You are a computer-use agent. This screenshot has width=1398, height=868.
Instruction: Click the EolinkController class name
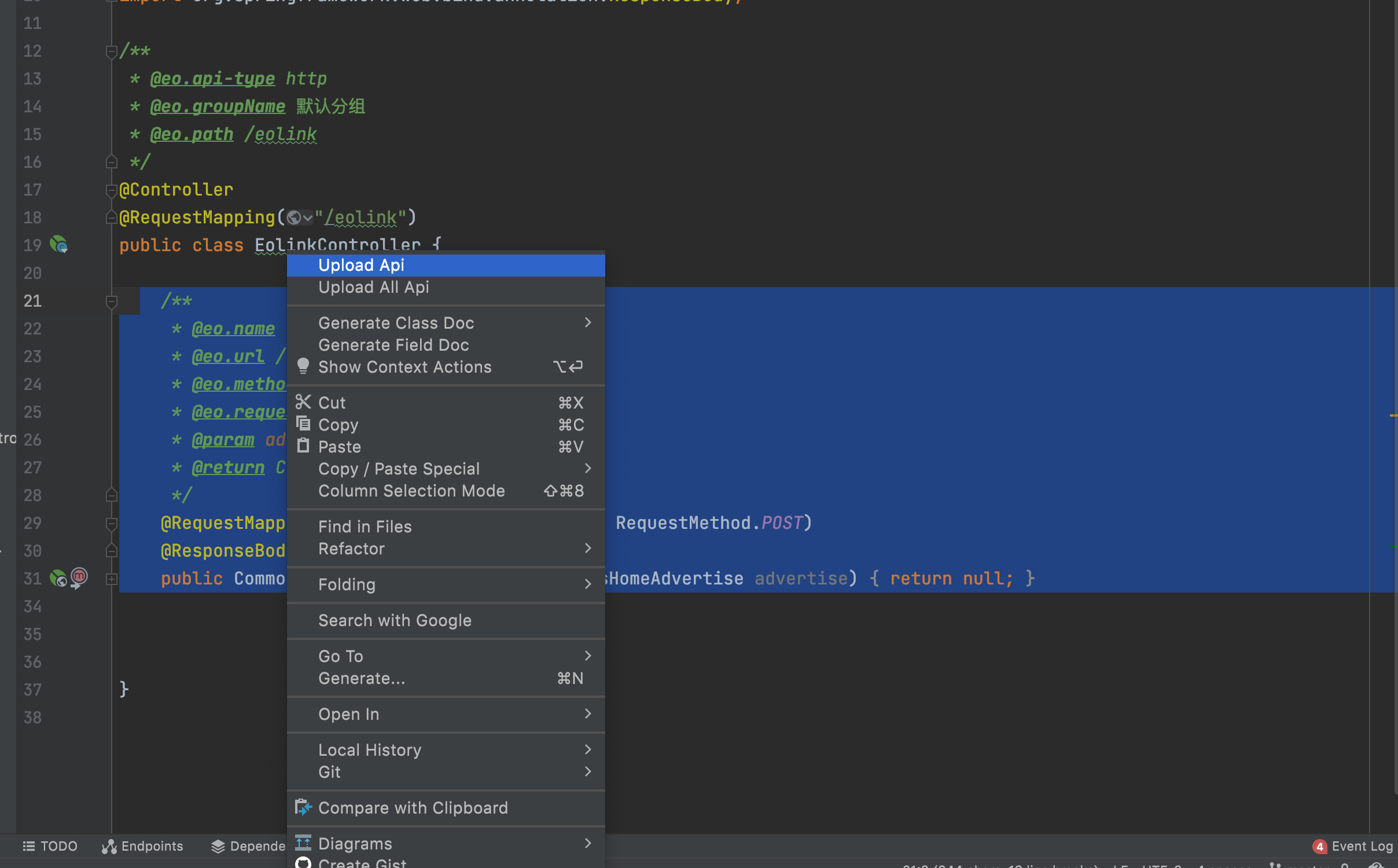[337, 245]
